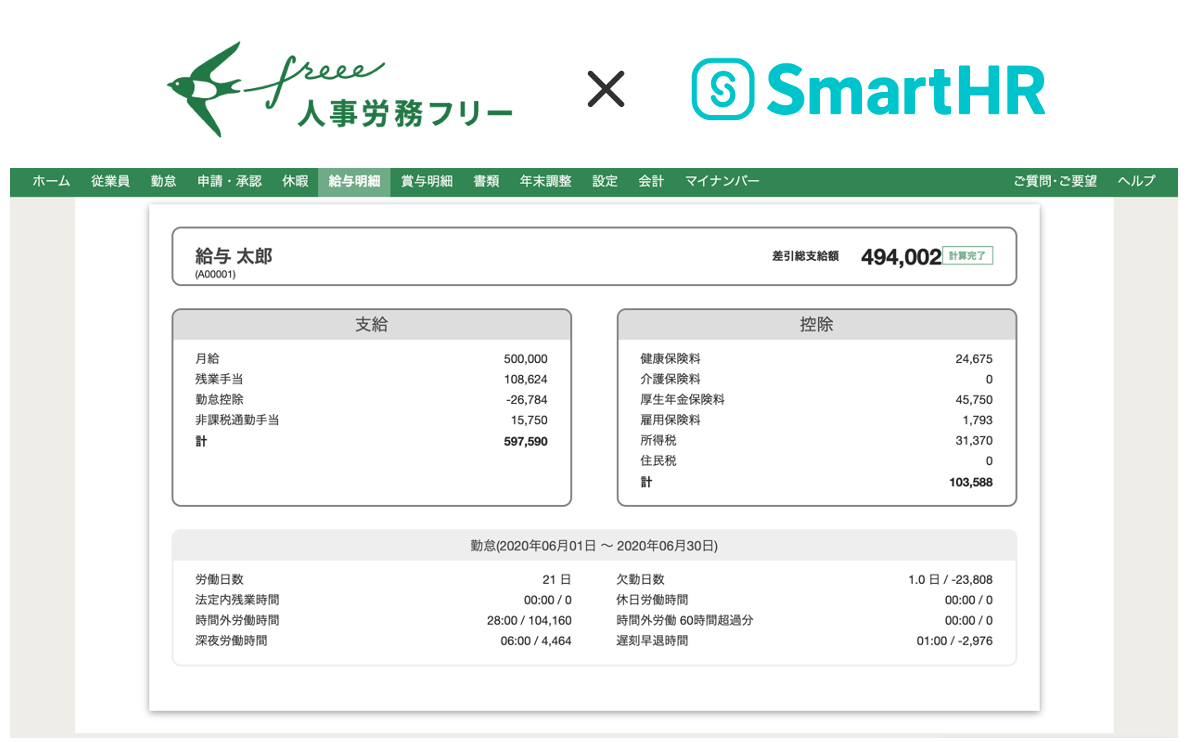Viewport: 1195px width, 742px height.
Task: Go to the 従業員 tab
Action: [x=110, y=182]
